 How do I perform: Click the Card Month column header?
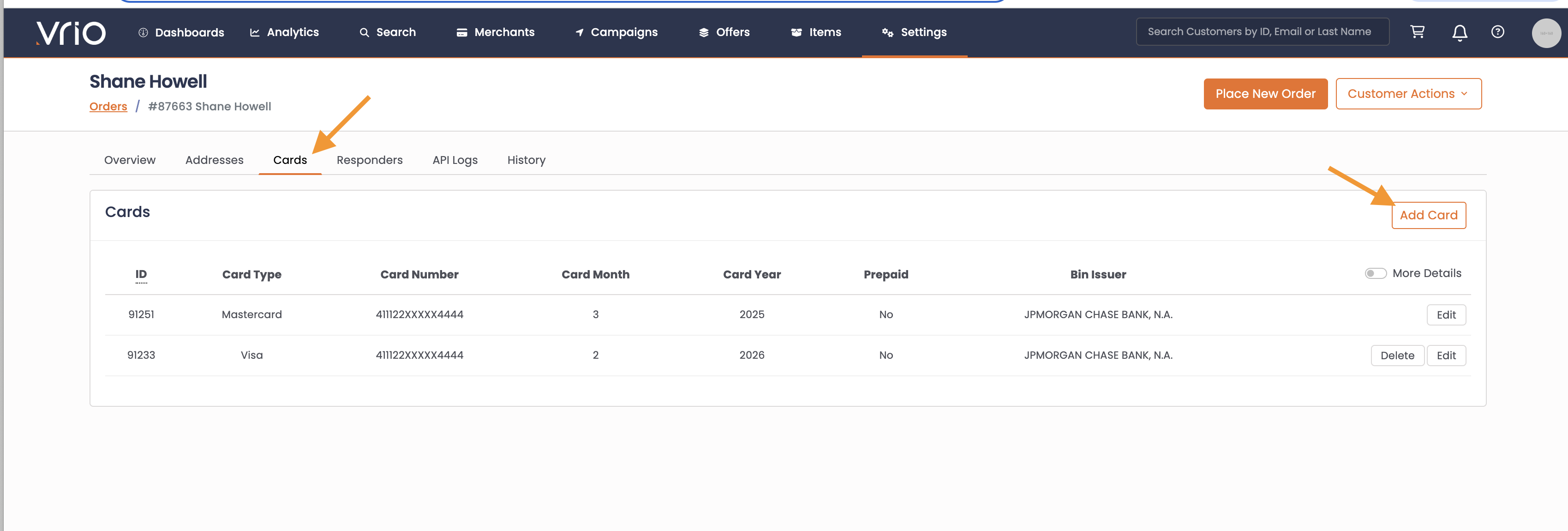pos(595,275)
